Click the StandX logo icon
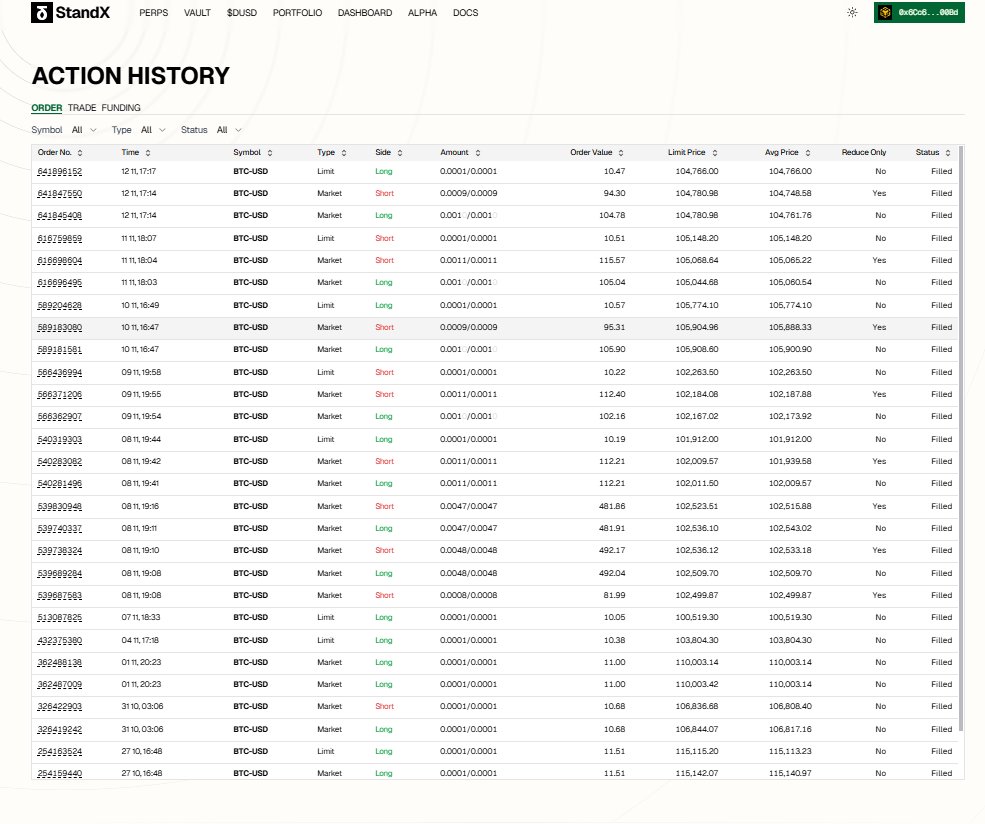Viewport: 985px width, 824px height. point(40,12)
